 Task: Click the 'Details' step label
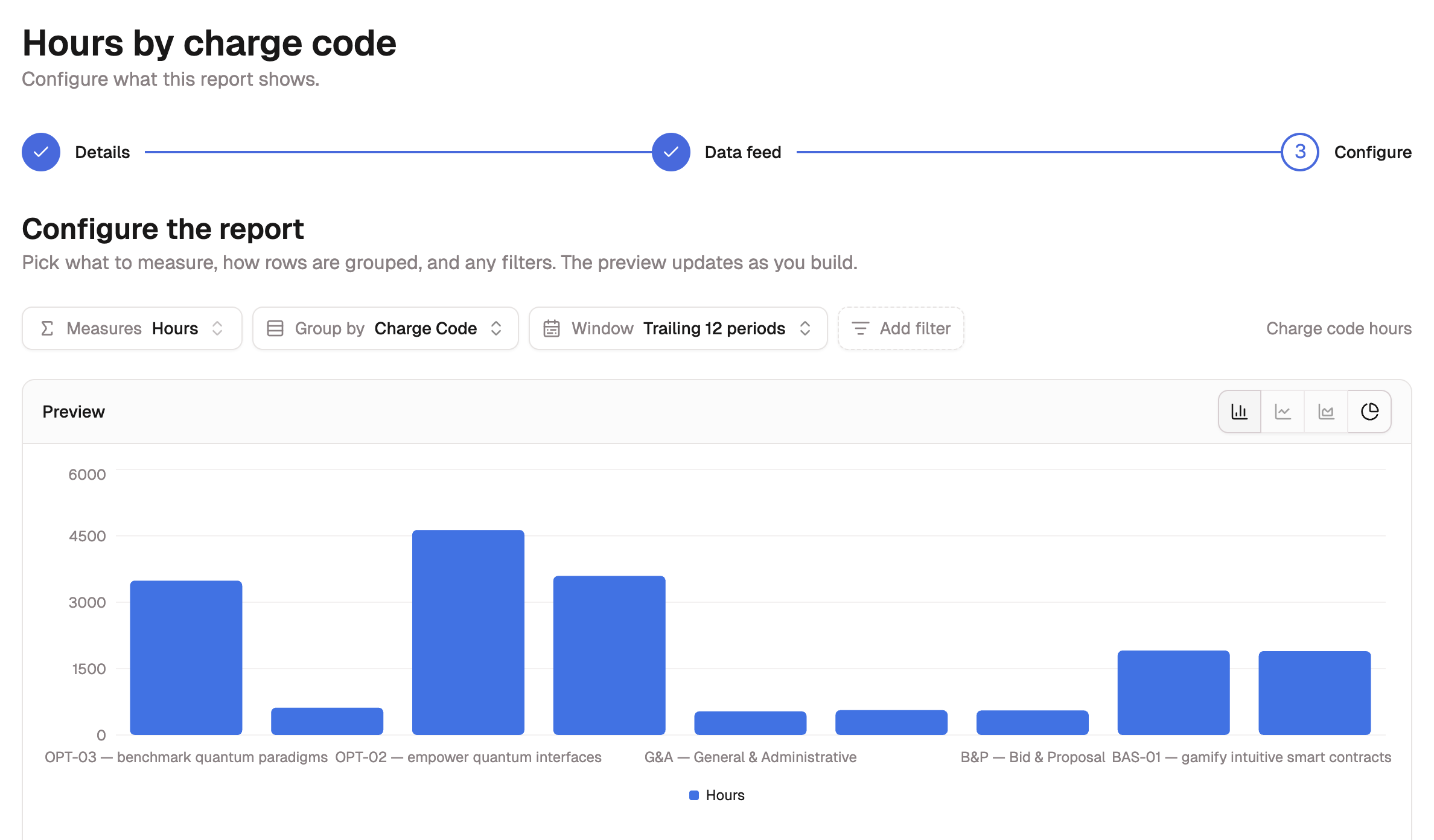(x=103, y=152)
